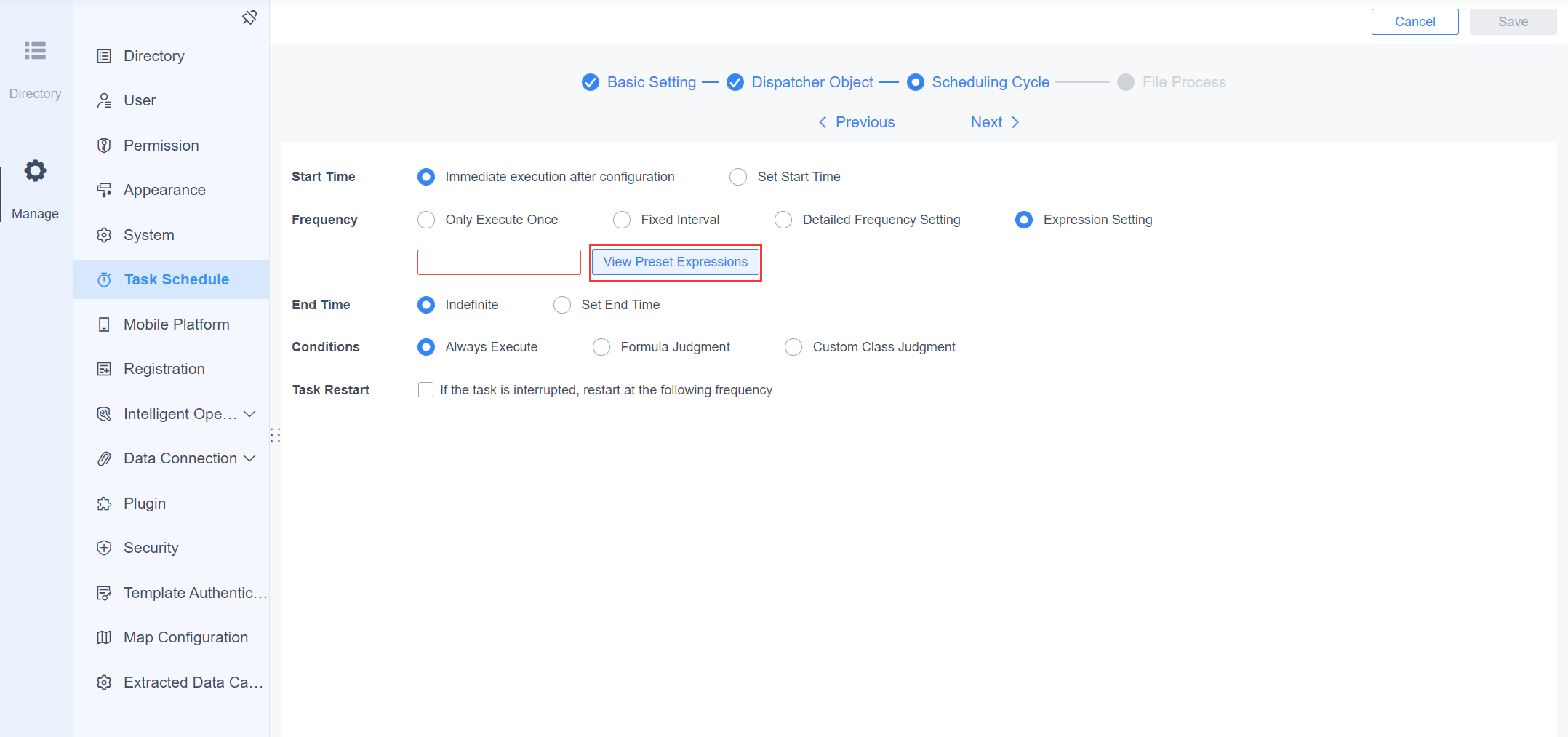Viewport: 1568px width, 737px height.
Task: Choose Set End Time option
Action: tap(561, 305)
